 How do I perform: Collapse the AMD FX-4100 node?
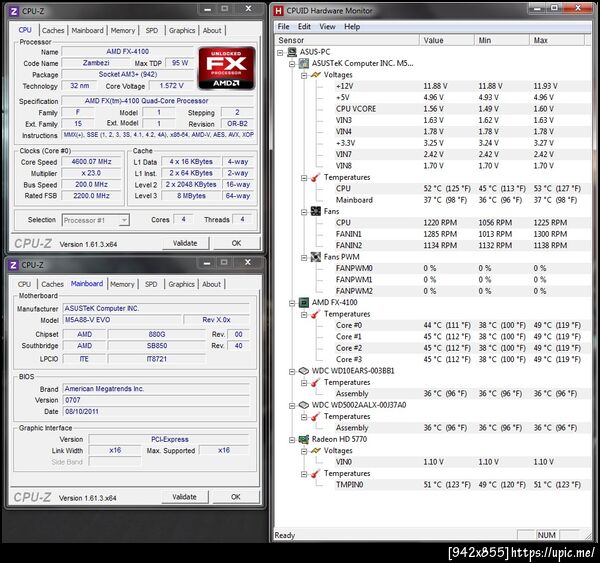click(292, 303)
